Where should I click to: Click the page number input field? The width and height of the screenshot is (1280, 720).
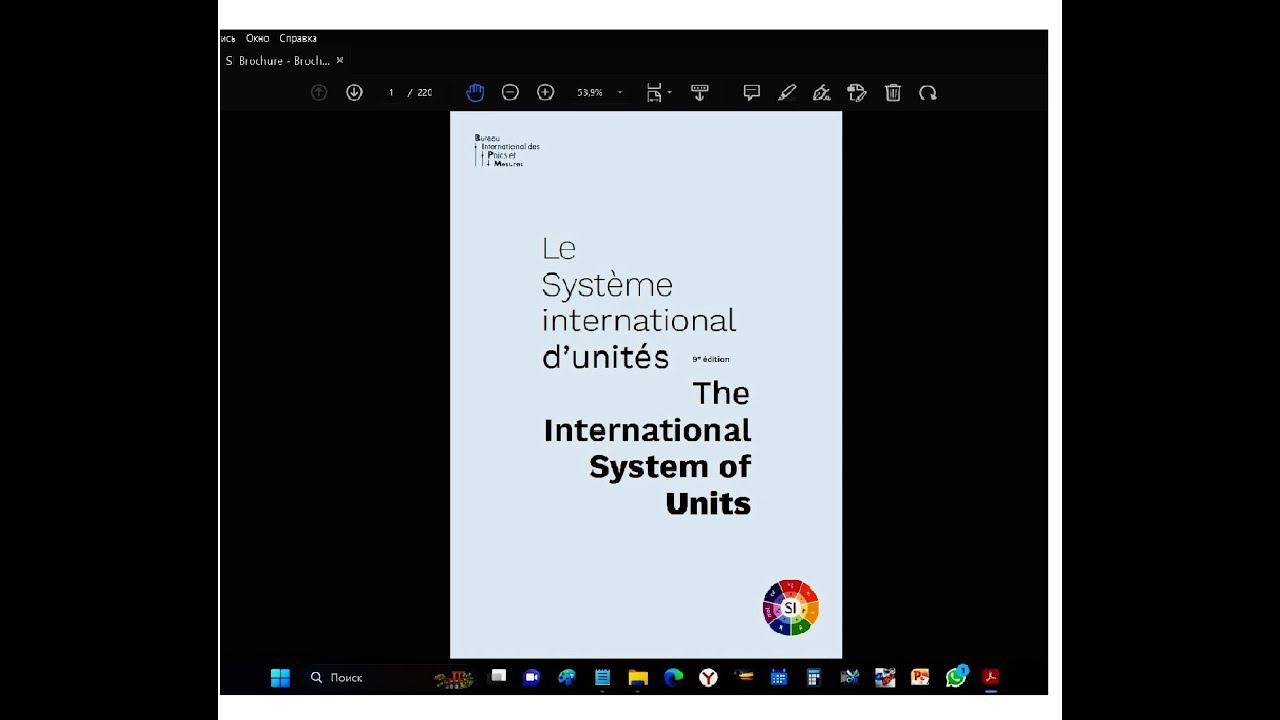[391, 92]
